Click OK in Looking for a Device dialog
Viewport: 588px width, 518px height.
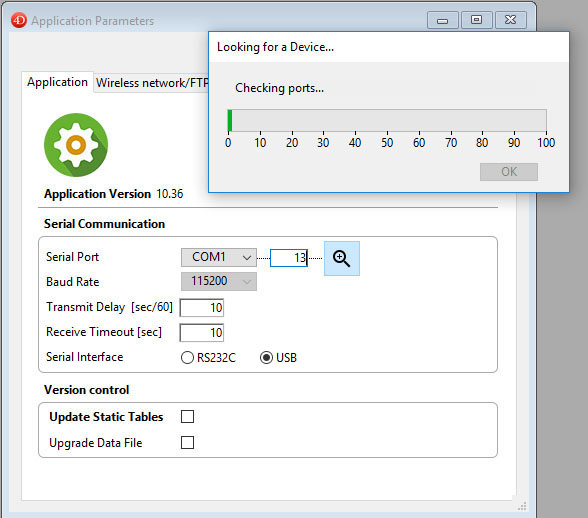tap(509, 172)
